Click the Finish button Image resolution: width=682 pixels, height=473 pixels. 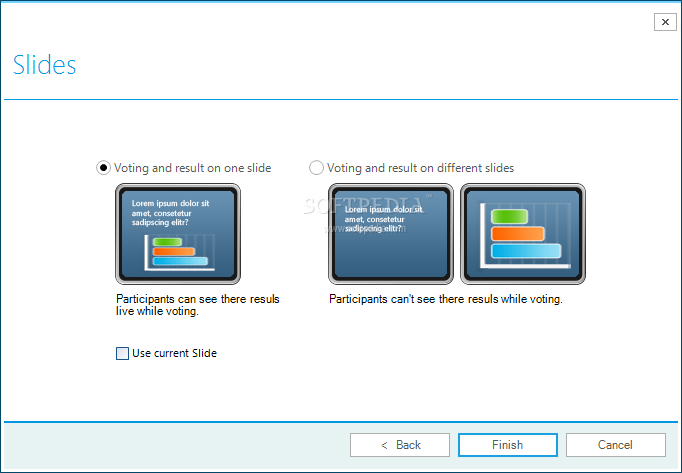click(x=508, y=445)
